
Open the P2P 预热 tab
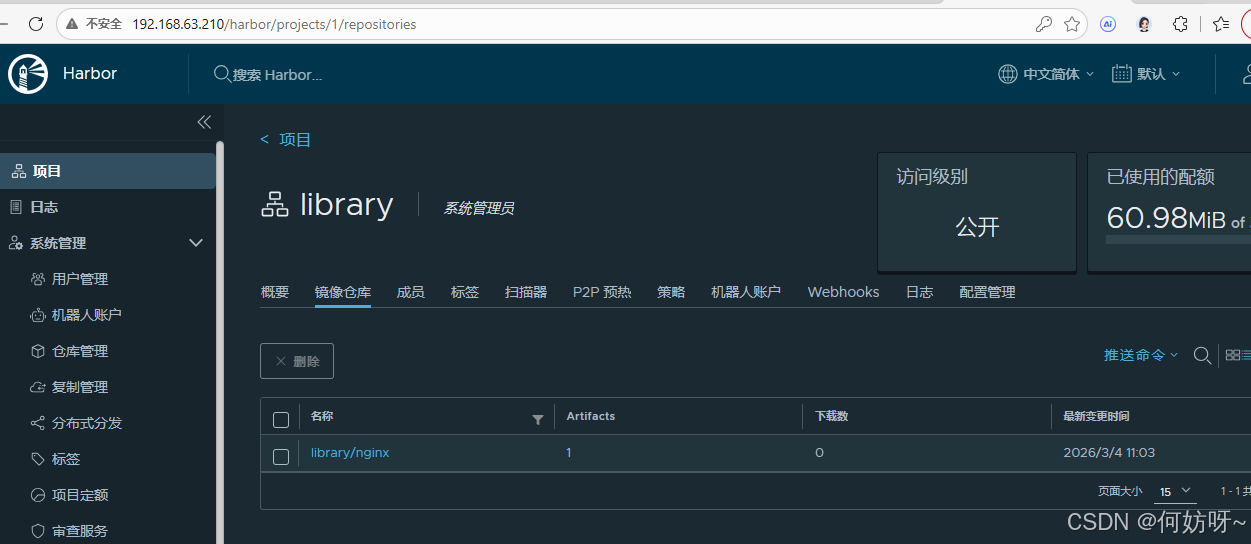[x=602, y=292]
